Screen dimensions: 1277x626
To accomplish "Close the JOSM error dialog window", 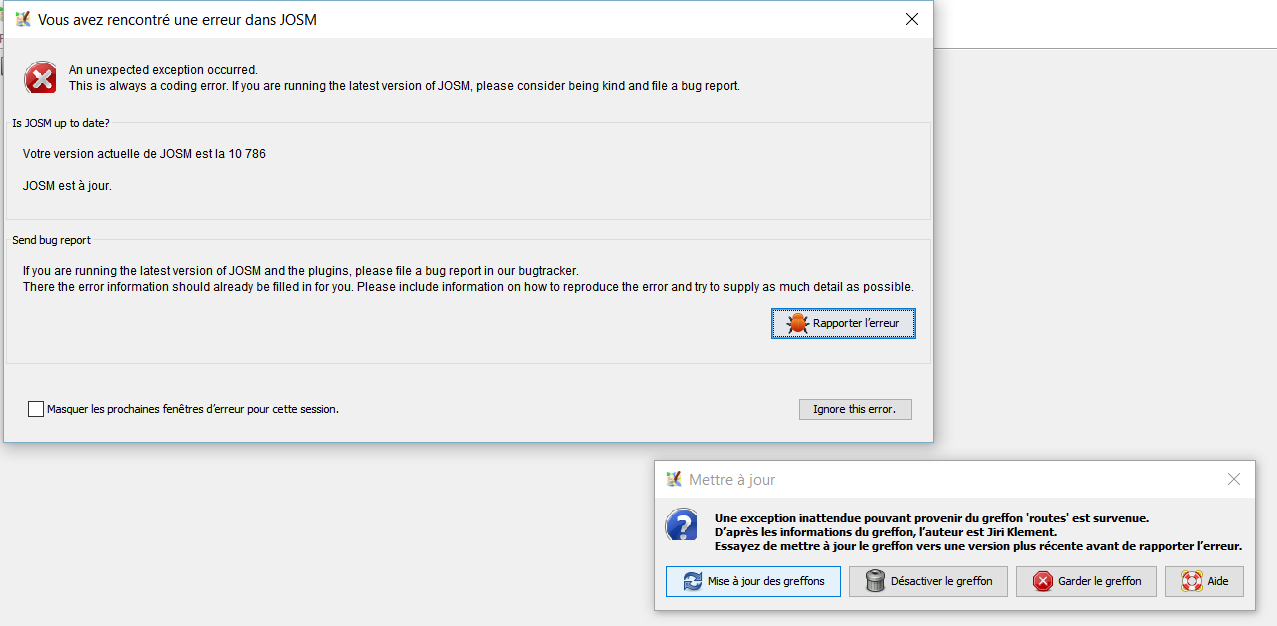I will tap(911, 19).
